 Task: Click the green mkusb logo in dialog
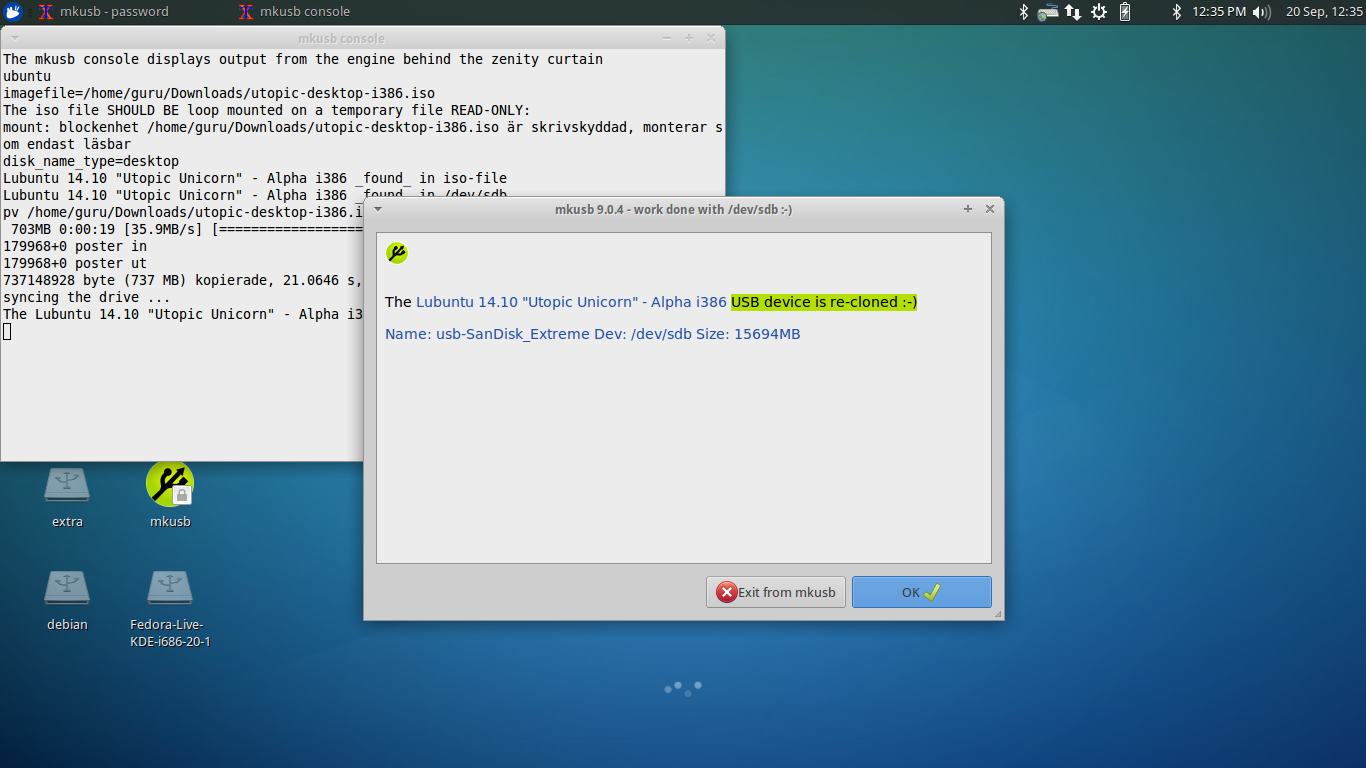coord(397,253)
